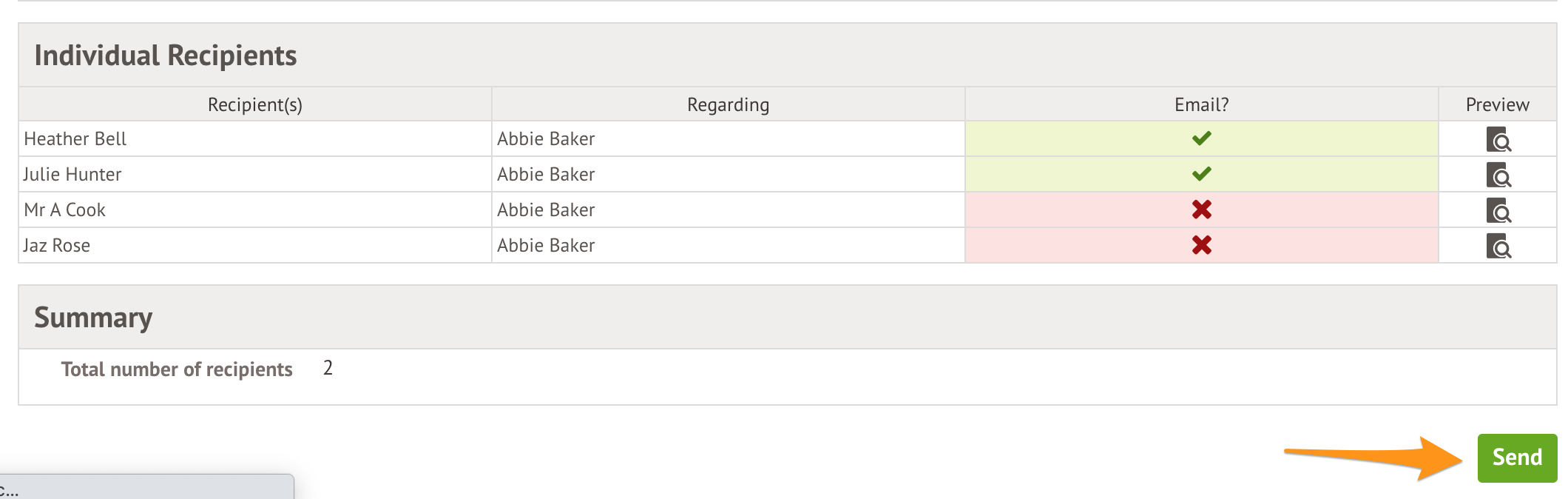Click the Total number of recipients label
This screenshot has height=499, width=1568.
[177, 369]
